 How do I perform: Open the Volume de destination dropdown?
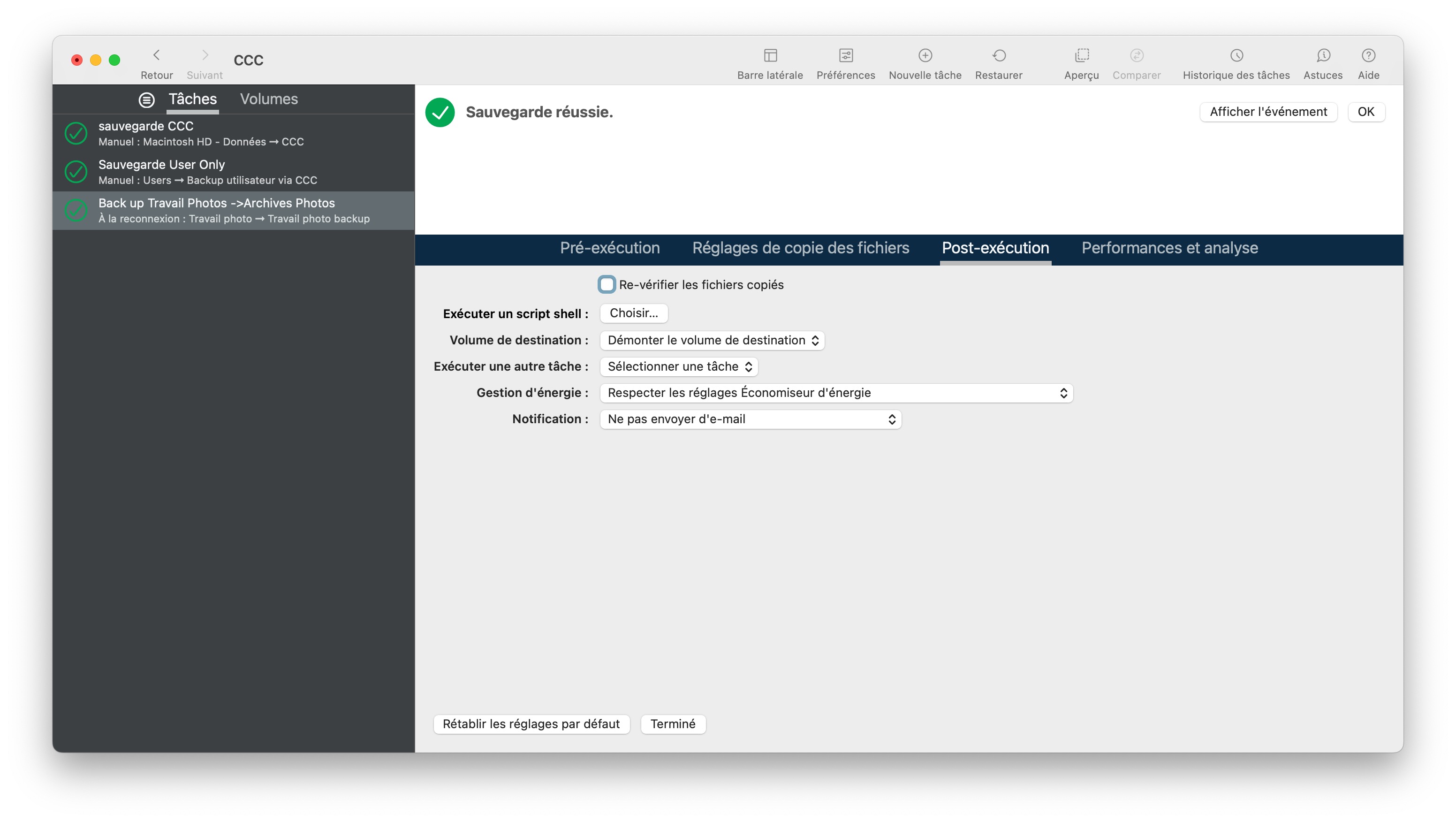712,340
